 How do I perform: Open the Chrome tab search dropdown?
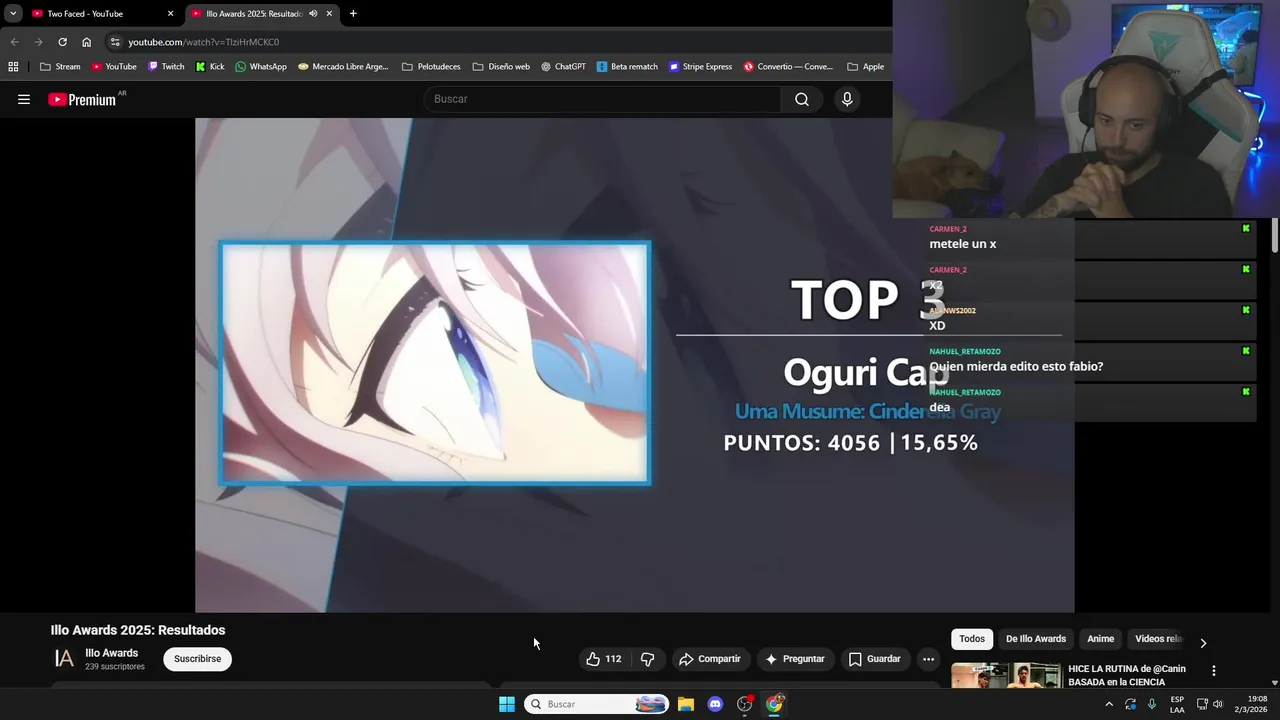point(13,14)
